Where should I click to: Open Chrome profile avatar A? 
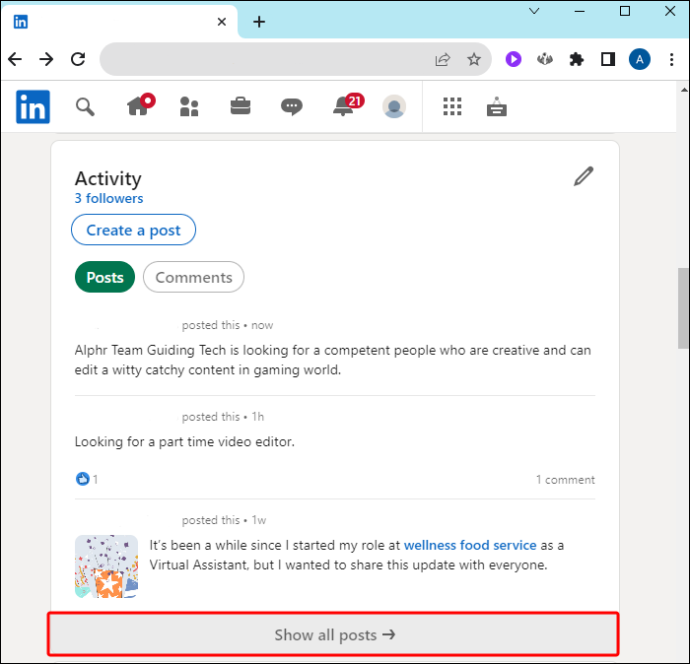point(639,59)
